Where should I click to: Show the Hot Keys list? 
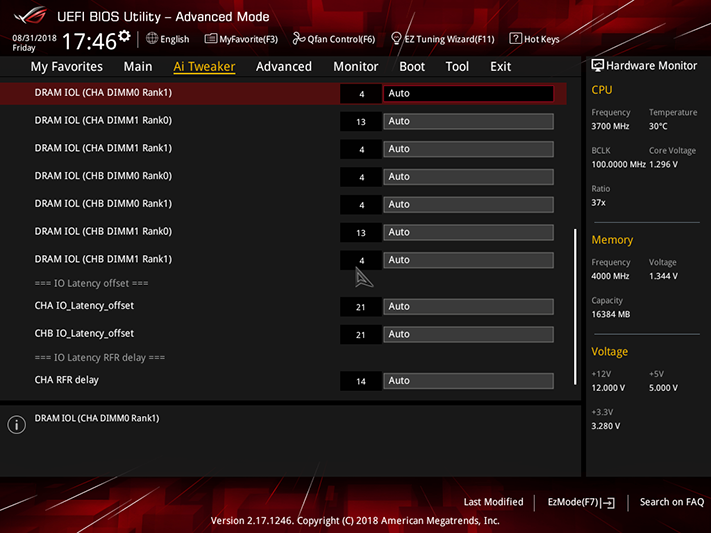541,39
